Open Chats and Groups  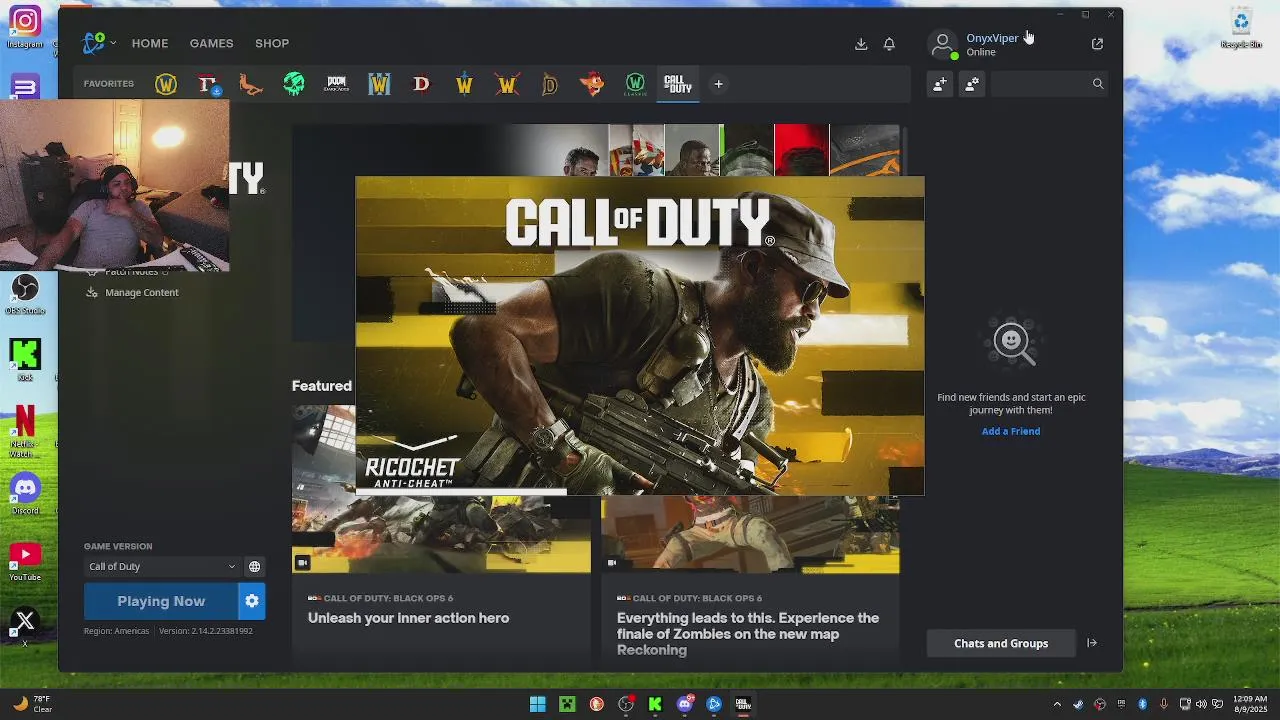pos(1001,643)
